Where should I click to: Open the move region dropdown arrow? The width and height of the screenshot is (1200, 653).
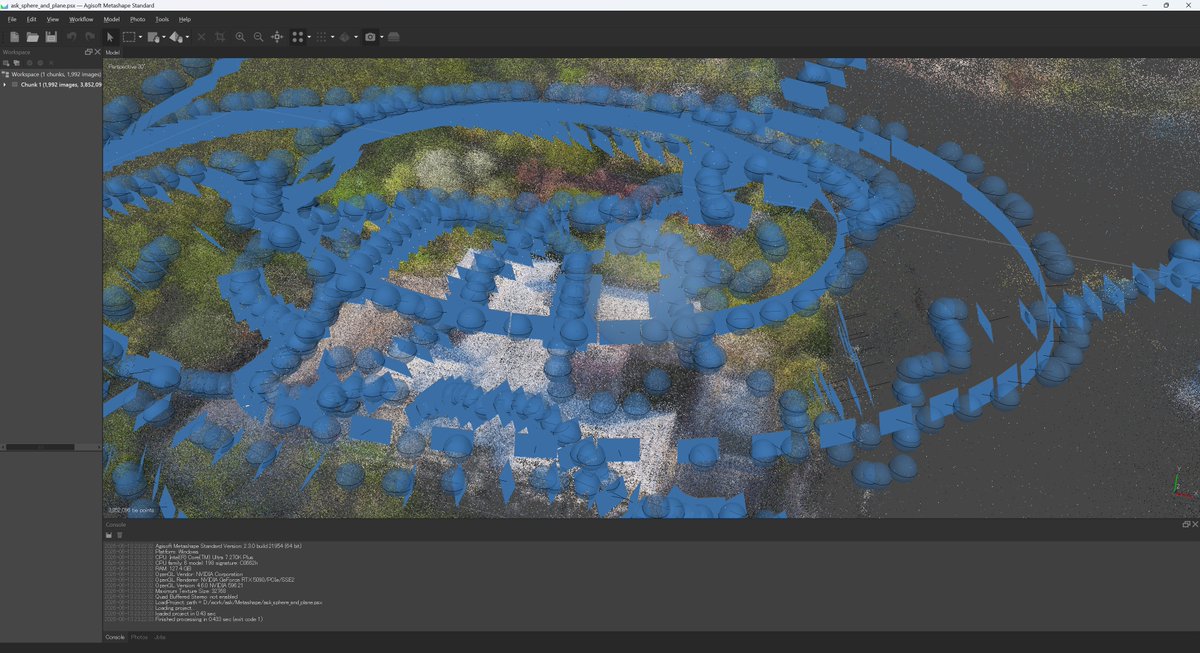(x=164, y=38)
